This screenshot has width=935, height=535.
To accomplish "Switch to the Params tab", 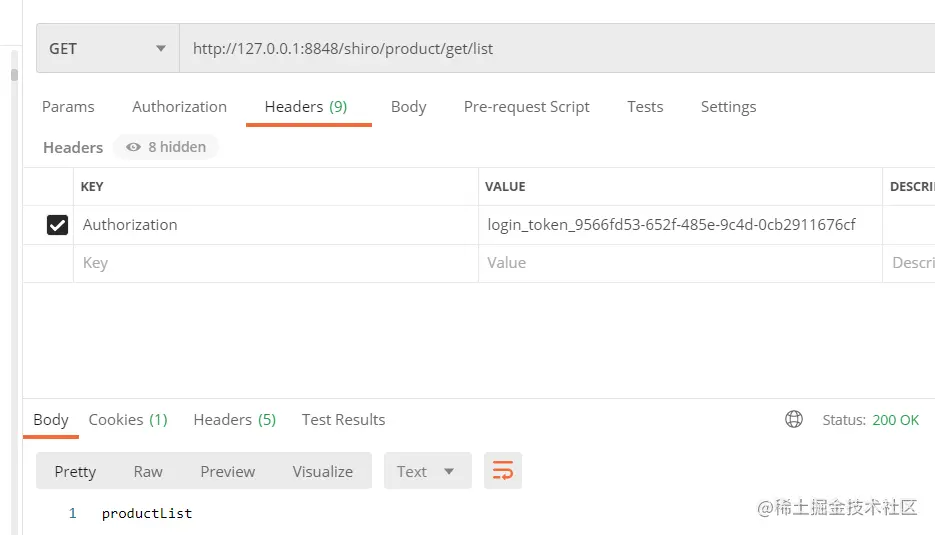I will pyautogui.click(x=68, y=107).
